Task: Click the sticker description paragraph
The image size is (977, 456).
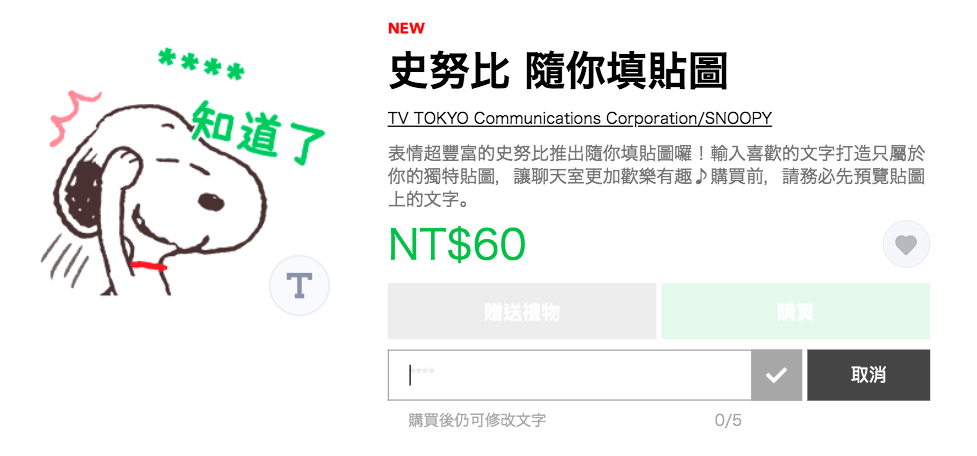Action: [x=656, y=178]
